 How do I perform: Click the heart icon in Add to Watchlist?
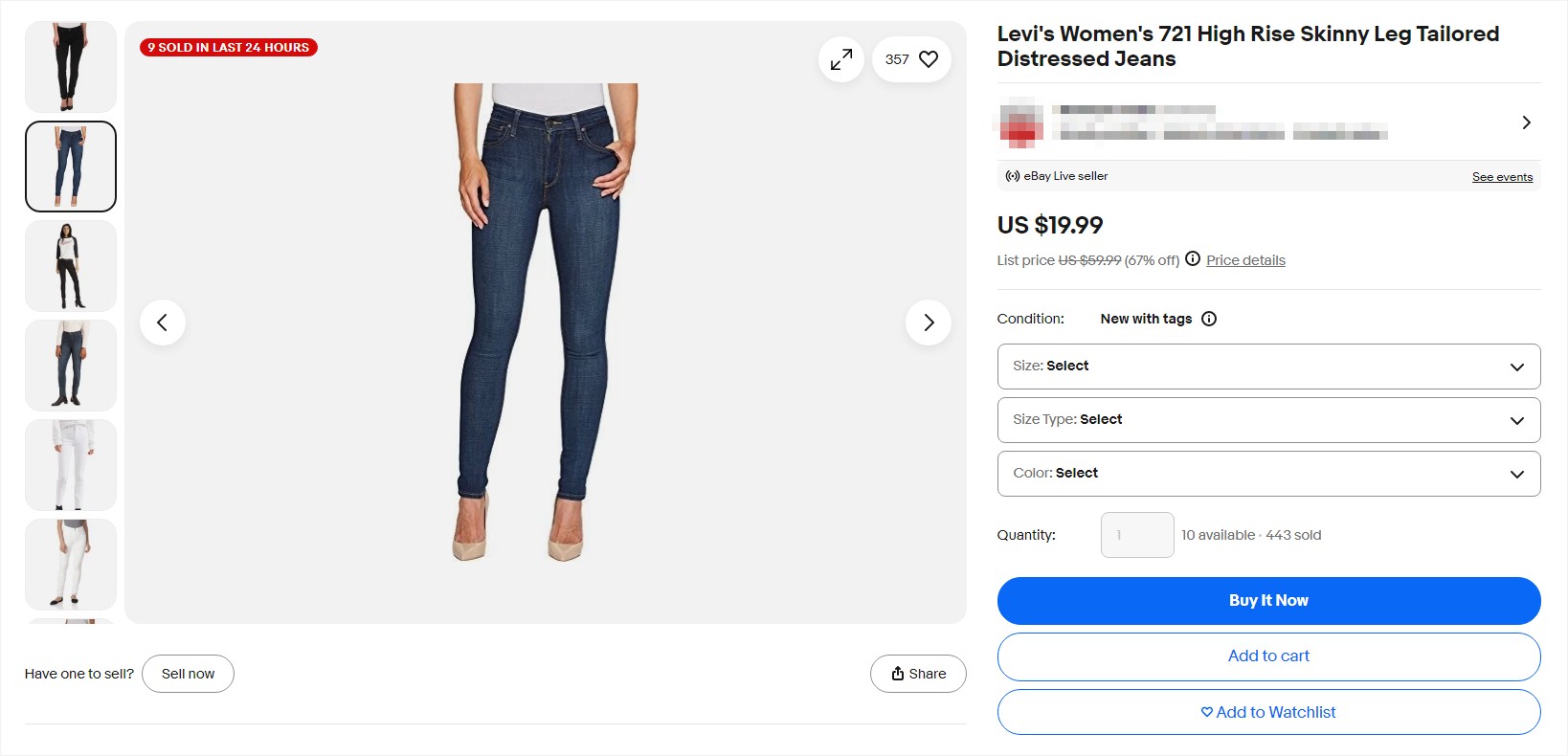[x=1205, y=712]
